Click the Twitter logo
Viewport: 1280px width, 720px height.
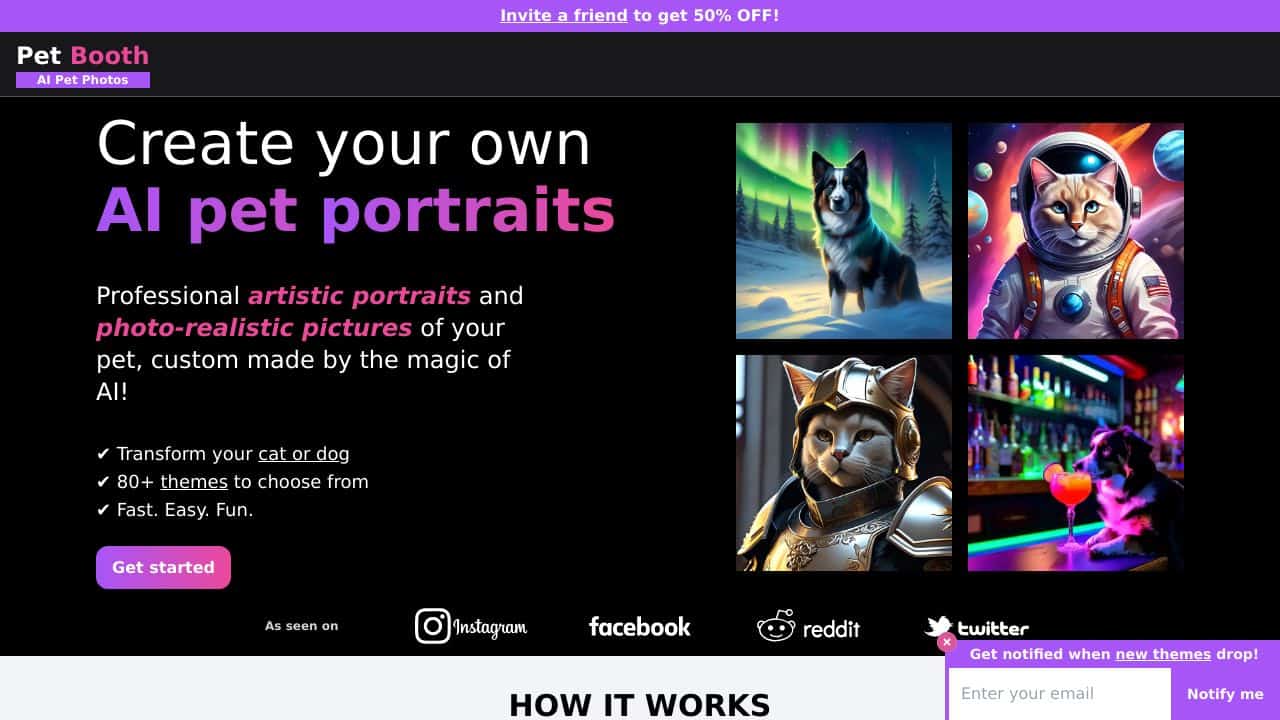(977, 627)
